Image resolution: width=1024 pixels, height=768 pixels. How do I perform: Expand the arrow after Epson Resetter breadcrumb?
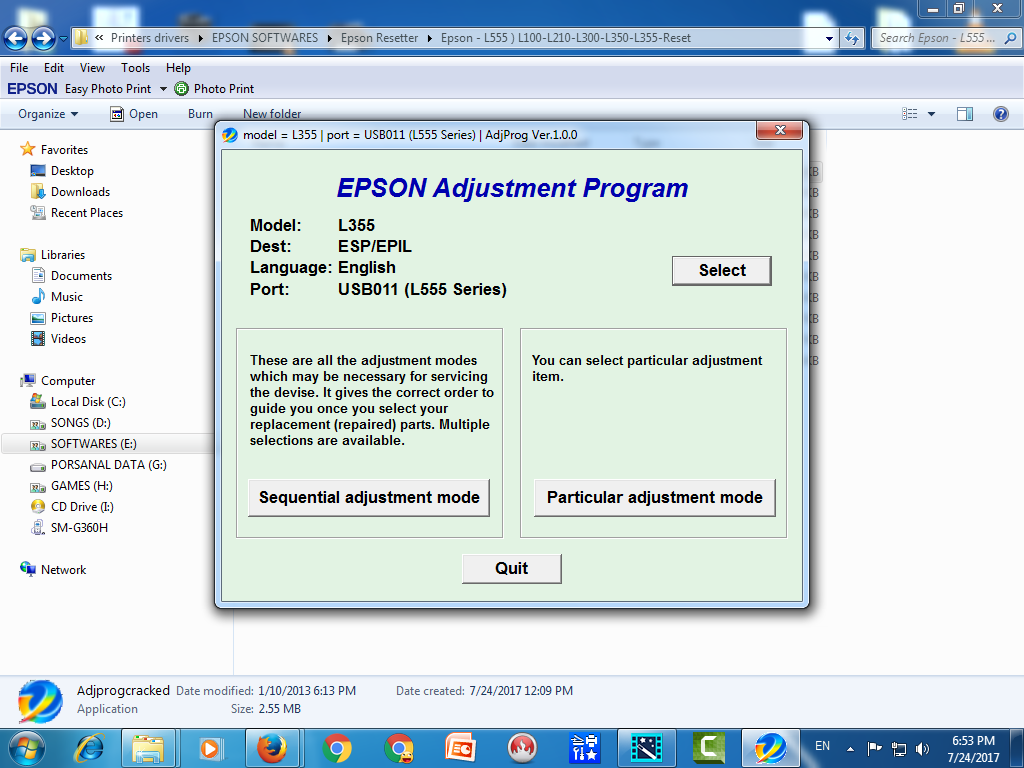[430, 39]
